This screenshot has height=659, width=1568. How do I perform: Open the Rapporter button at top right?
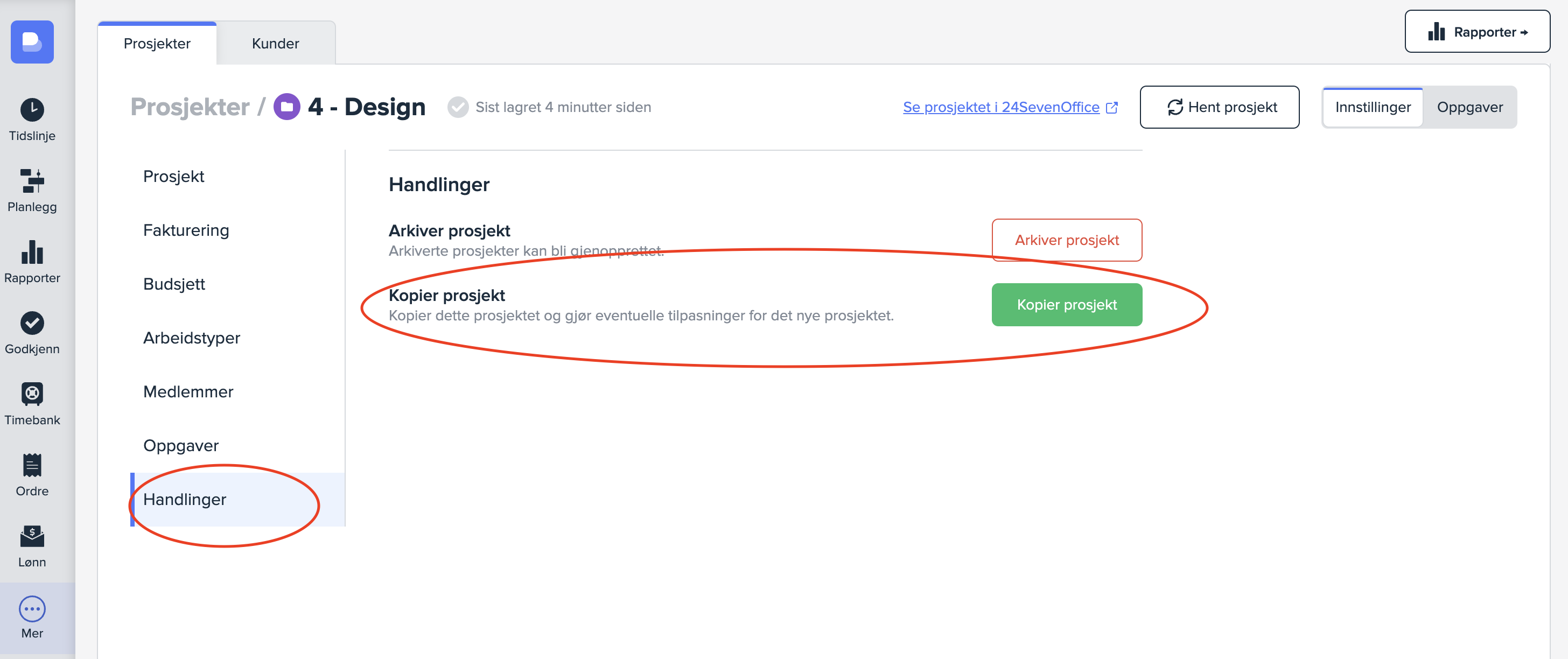[1476, 32]
